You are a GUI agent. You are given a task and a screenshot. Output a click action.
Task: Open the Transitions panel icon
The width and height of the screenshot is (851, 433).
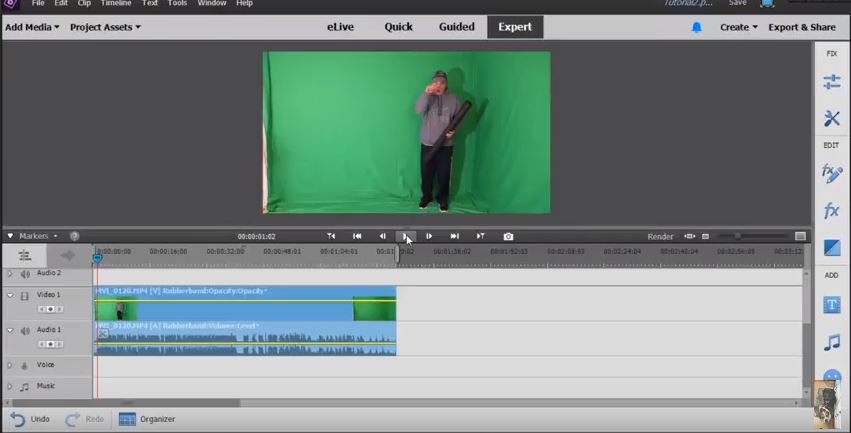[831, 247]
